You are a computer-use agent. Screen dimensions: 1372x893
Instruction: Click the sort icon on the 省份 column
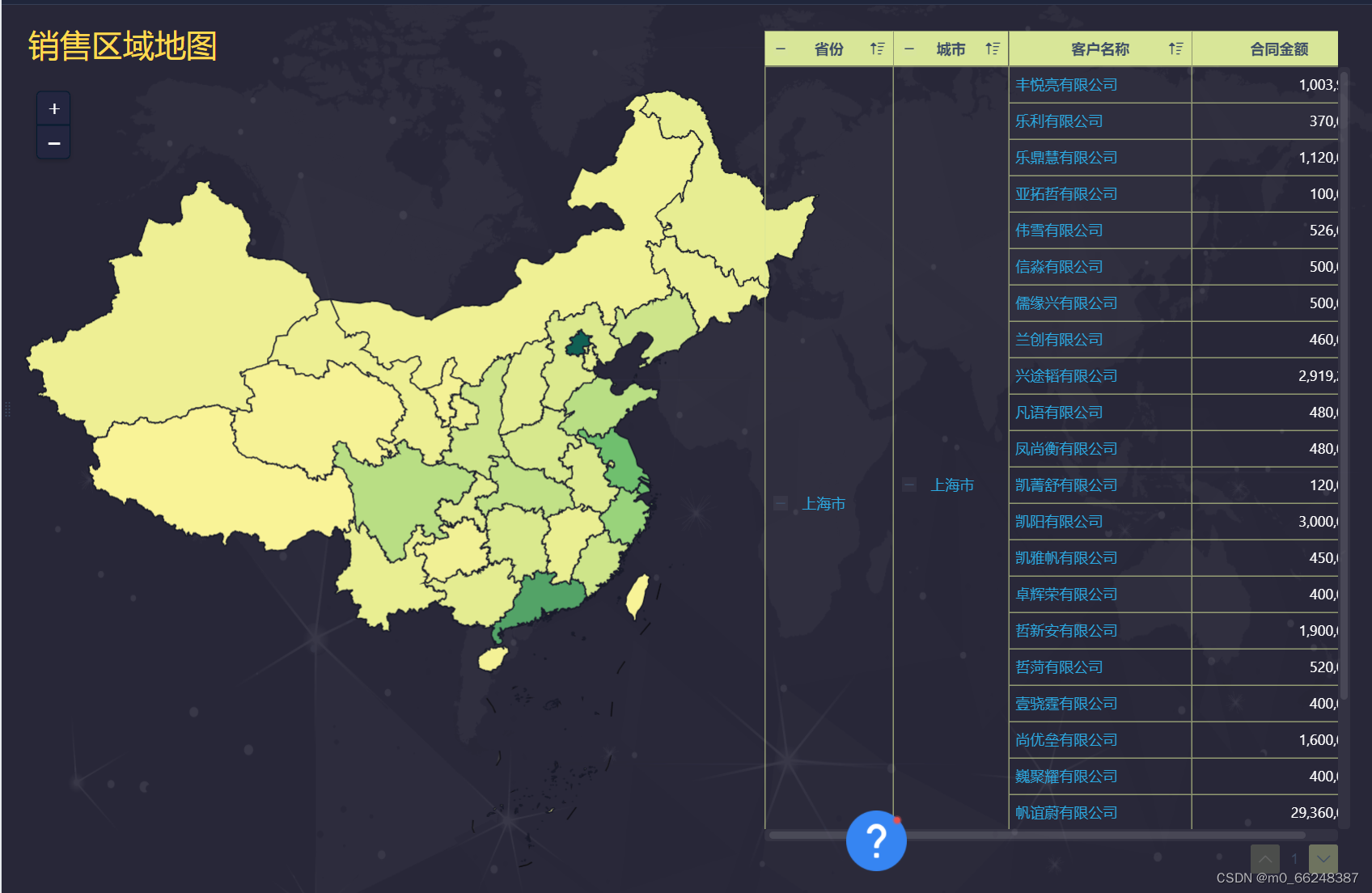(x=877, y=49)
